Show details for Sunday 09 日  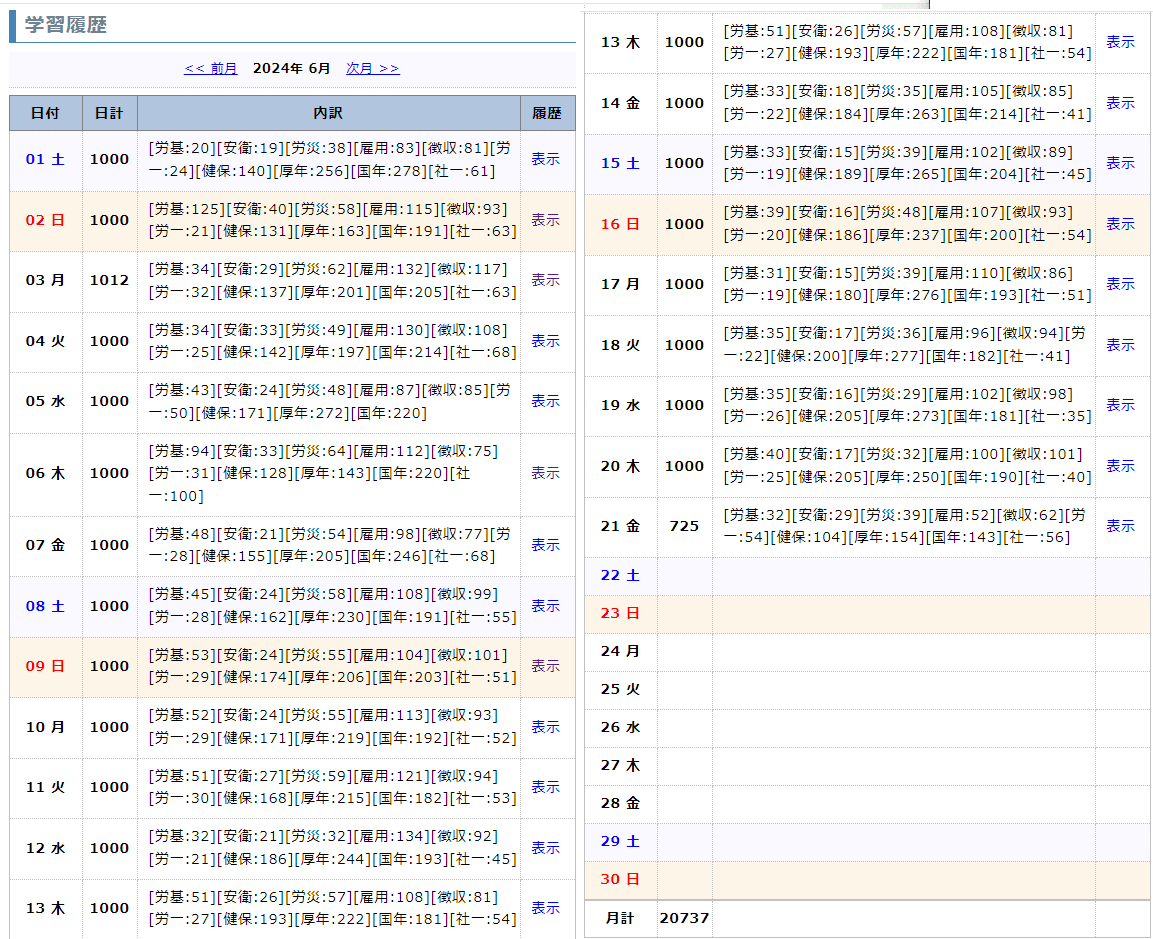coord(546,665)
